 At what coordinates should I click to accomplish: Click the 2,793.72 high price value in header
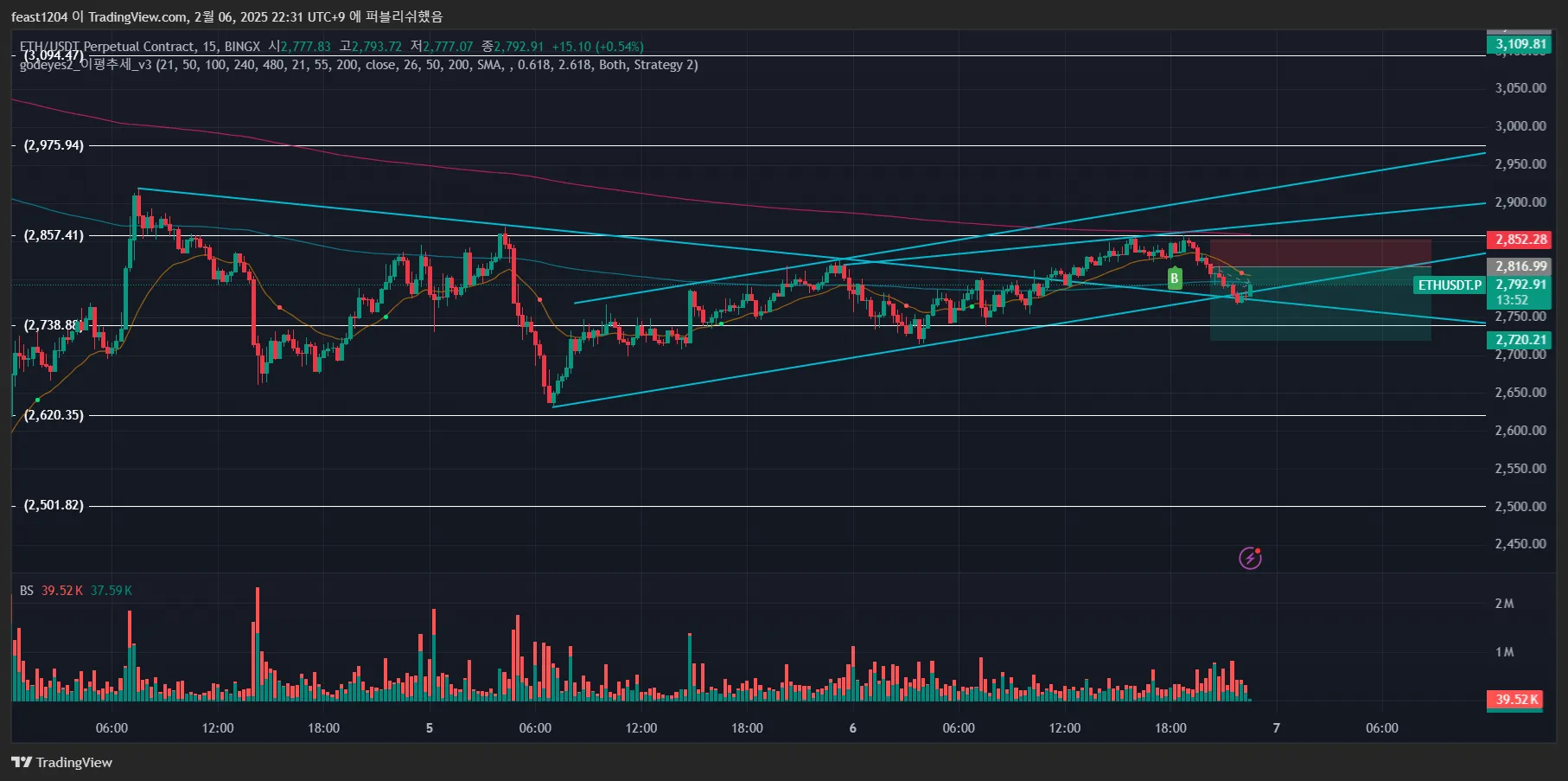(377, 47)
